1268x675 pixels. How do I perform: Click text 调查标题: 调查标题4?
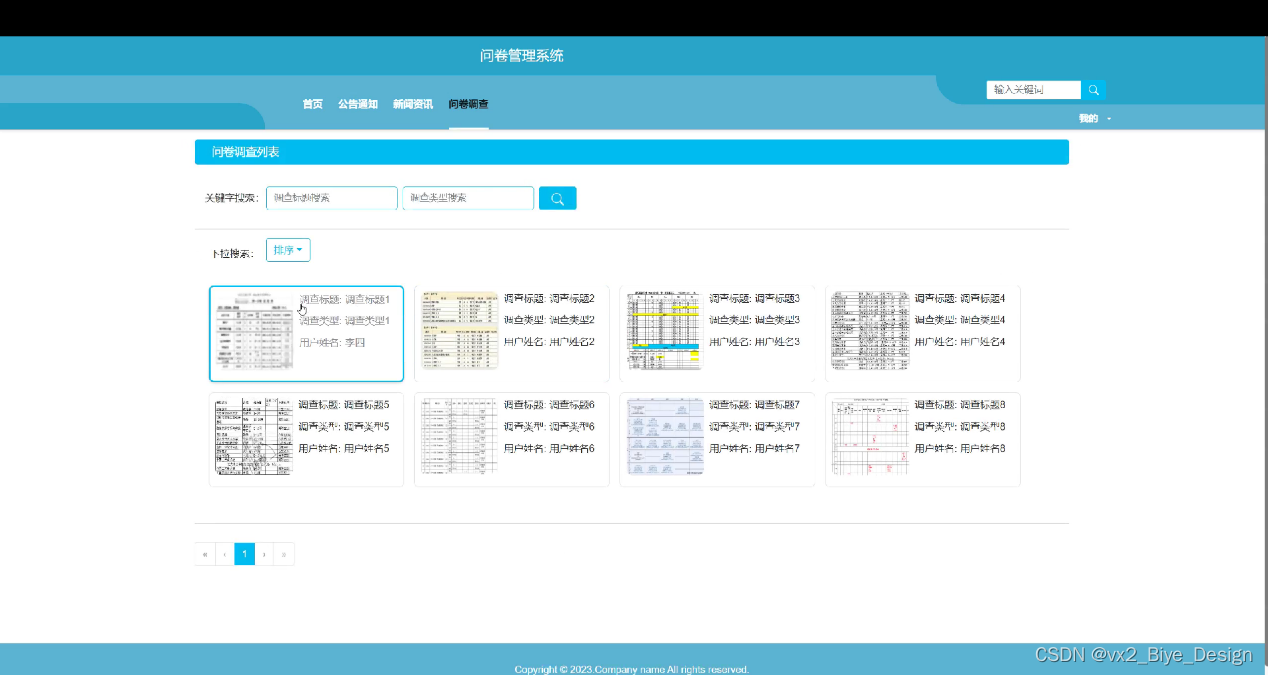point(960,298)
